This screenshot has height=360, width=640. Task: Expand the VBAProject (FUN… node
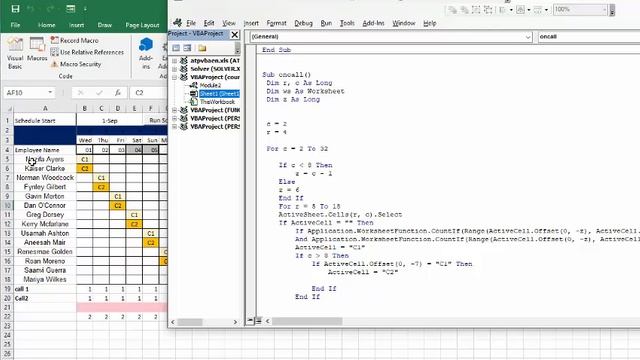point(175,110)
